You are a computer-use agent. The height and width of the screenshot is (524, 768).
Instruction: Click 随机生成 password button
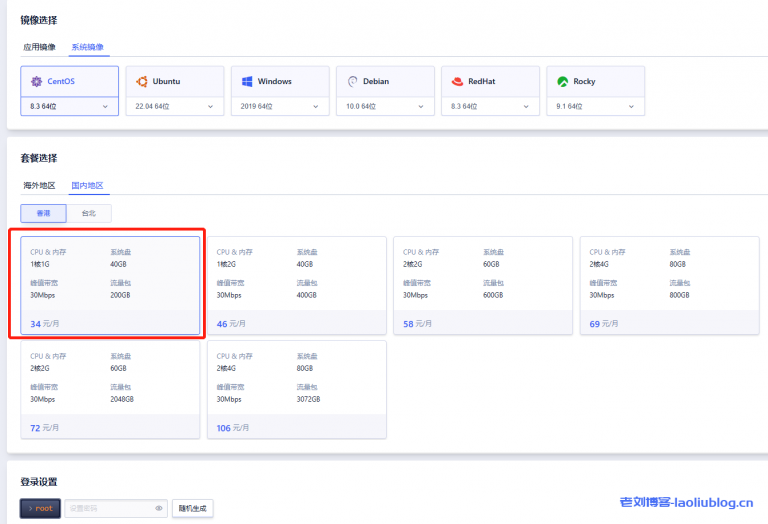point(192,508)
